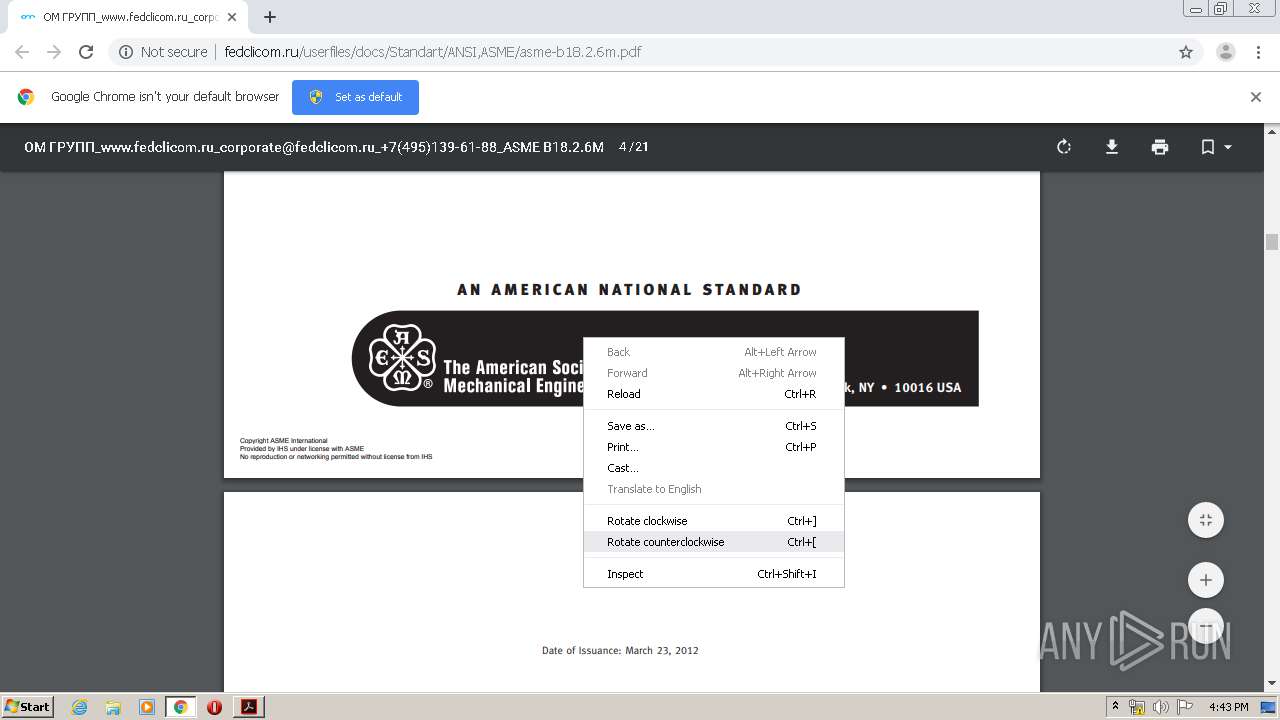Choose Reload in context menu

click(714, 394)
